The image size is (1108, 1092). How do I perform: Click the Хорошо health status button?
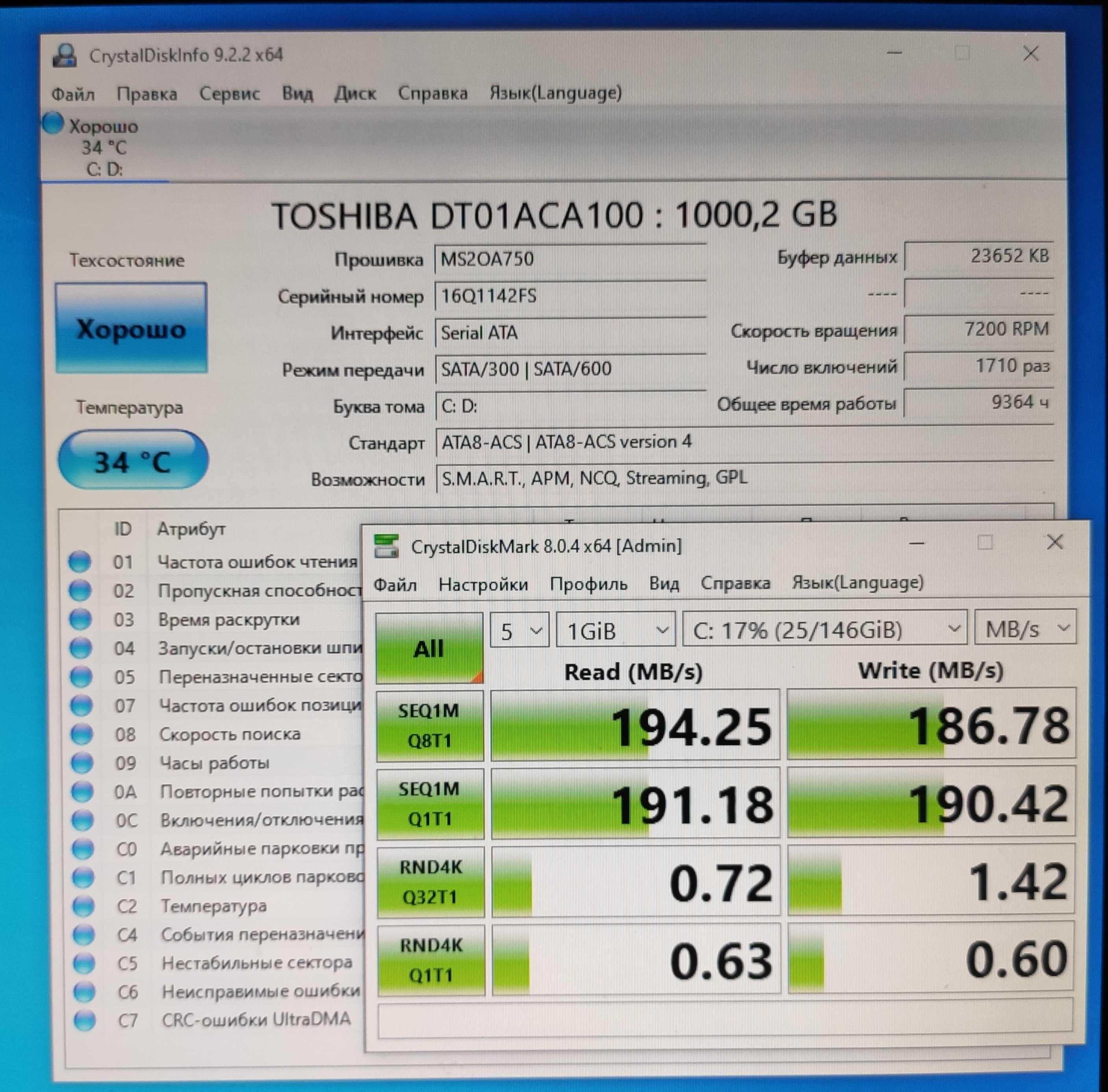131,328
